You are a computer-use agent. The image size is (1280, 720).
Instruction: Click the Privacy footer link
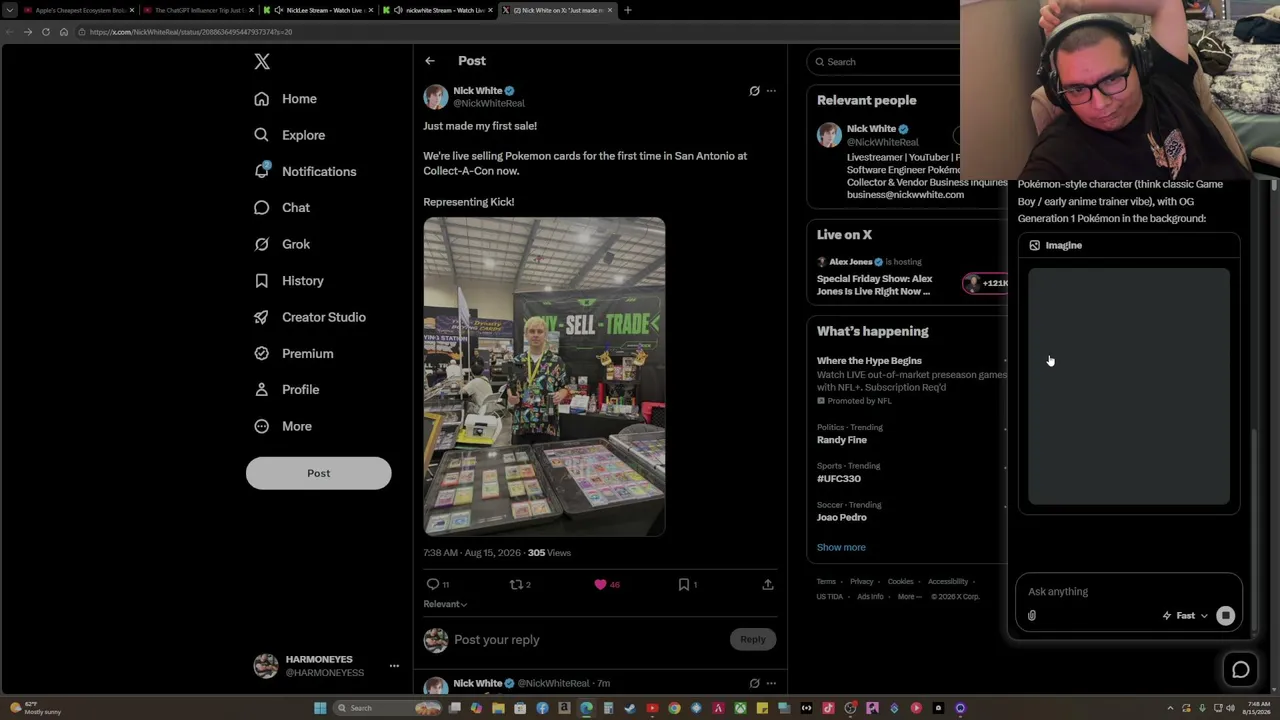tap(862, 582)
